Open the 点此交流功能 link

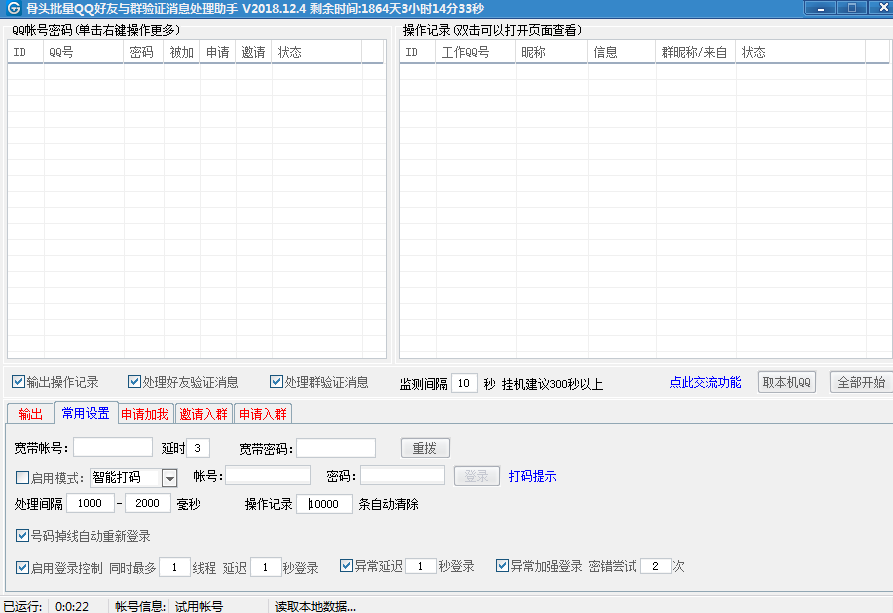click(705, 382)
